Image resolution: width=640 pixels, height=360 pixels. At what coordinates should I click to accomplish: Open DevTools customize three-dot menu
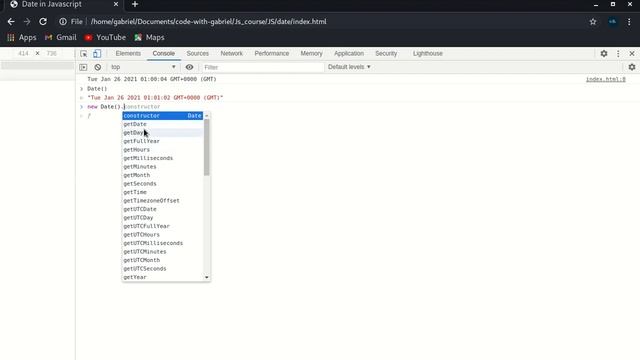[x=618, y=53]
